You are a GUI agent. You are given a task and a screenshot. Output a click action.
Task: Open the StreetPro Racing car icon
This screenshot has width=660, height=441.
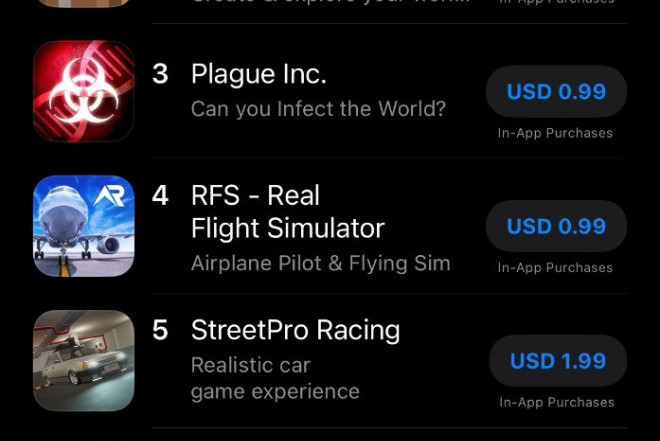tap(84, 361)
